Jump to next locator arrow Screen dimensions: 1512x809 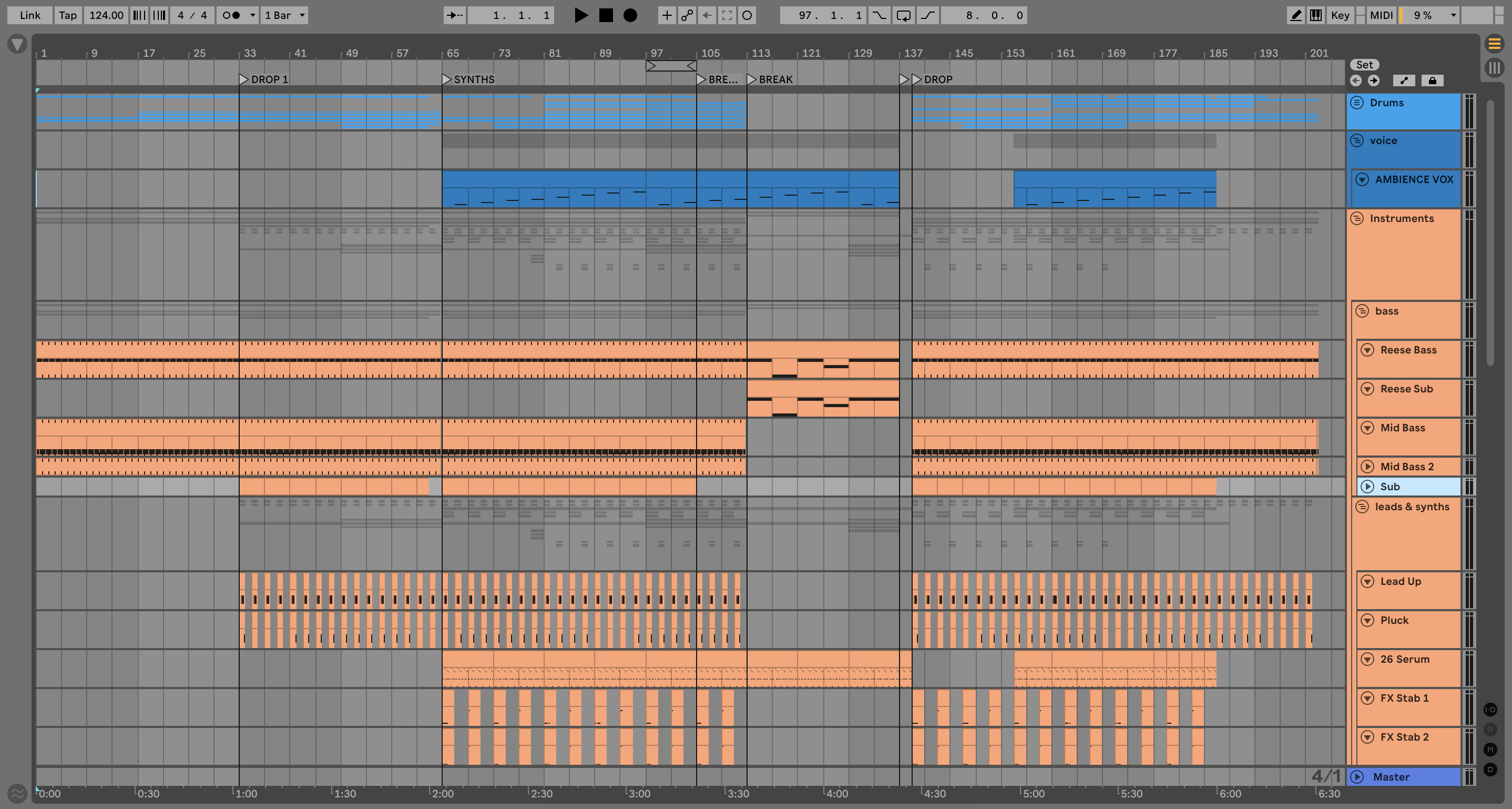(x=1374, y=80)
